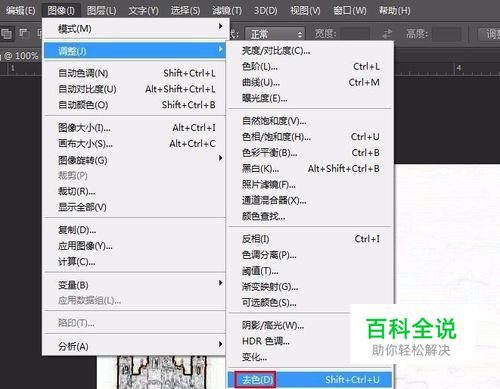This screenshot has height=389, width=500.
Task: Choose 自动对比度(U)
Action: point(134,89)
